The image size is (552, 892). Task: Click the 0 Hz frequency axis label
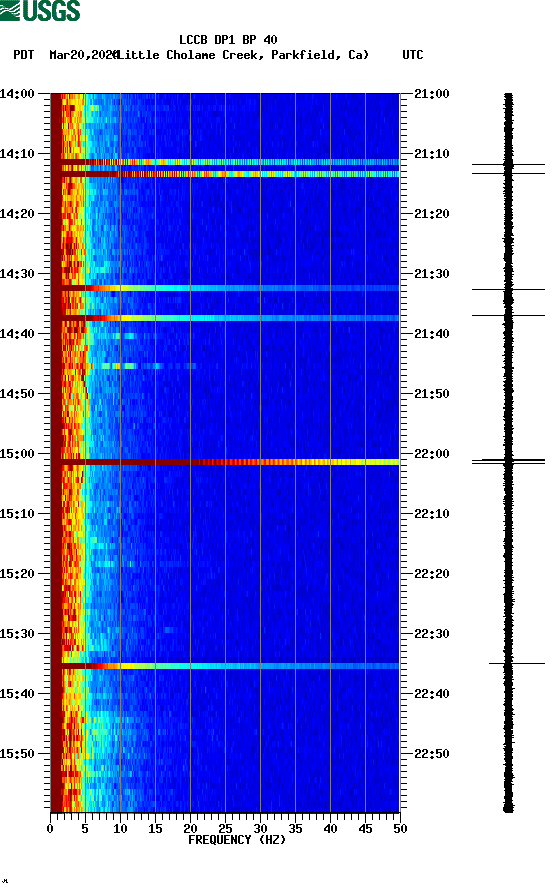pos(50,829)
